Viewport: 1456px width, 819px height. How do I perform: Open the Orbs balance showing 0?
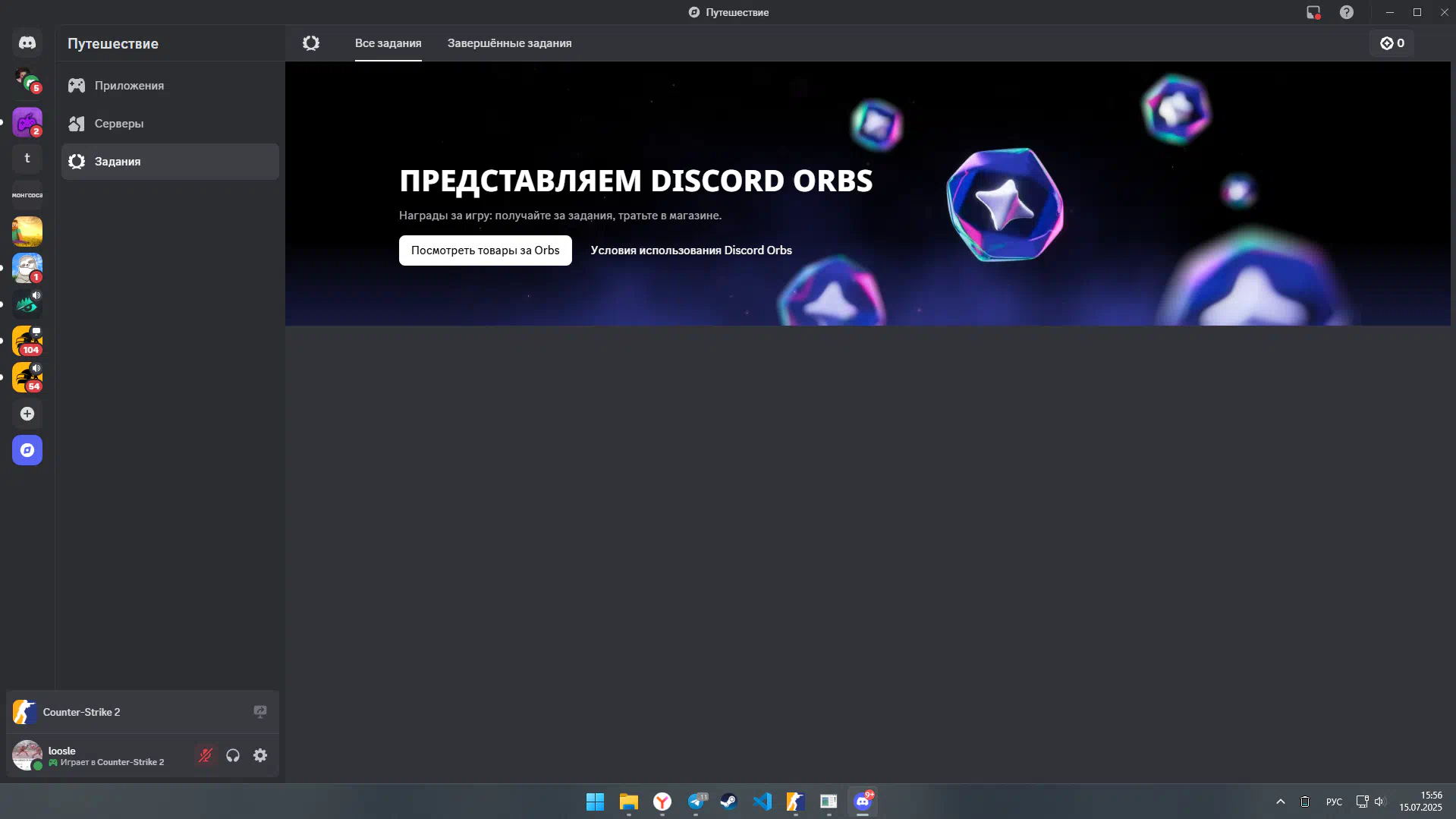coord(1392,43)
